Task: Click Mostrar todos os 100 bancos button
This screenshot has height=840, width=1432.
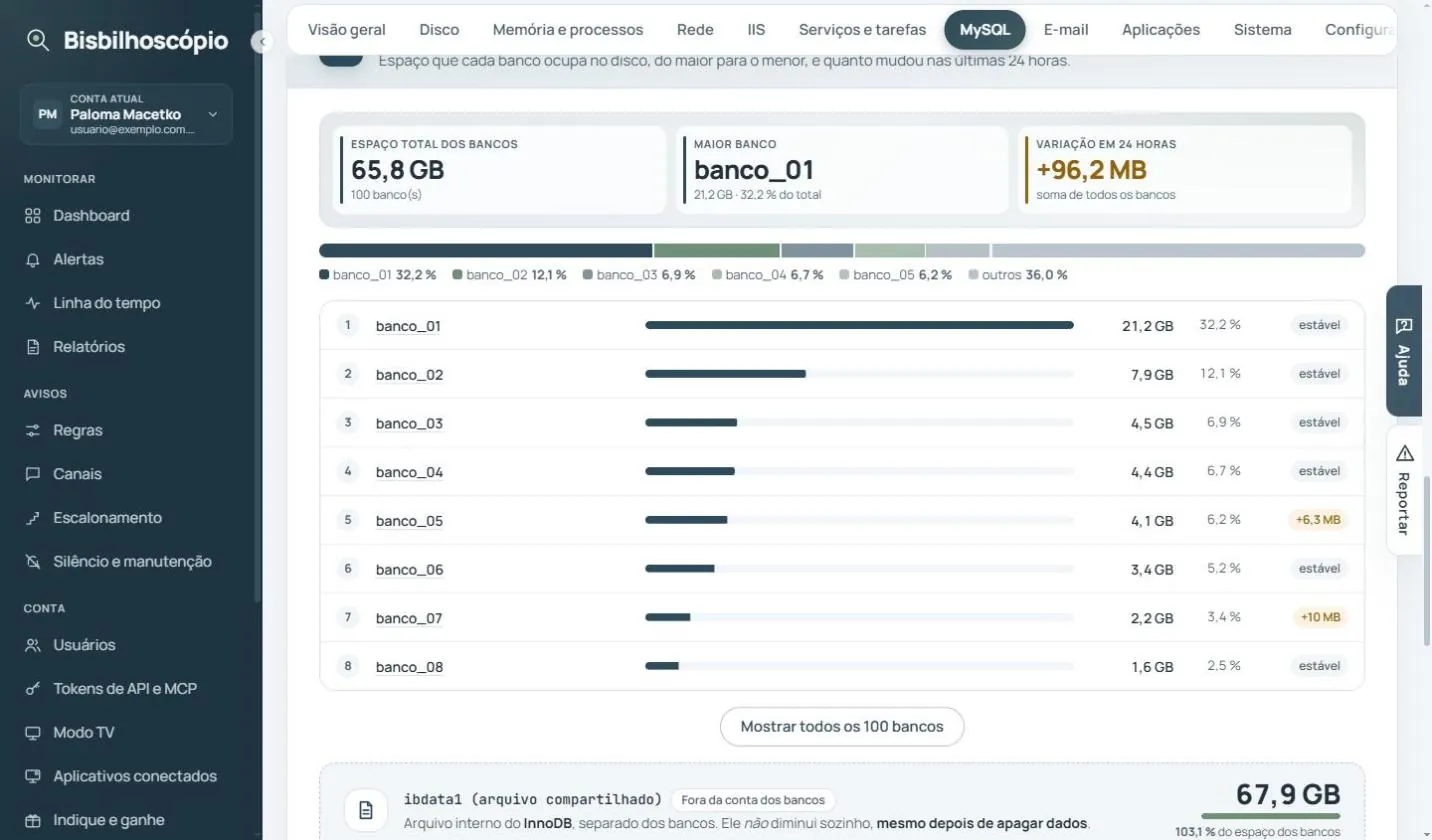Action: pyautogui.click(x=842, y=727)
